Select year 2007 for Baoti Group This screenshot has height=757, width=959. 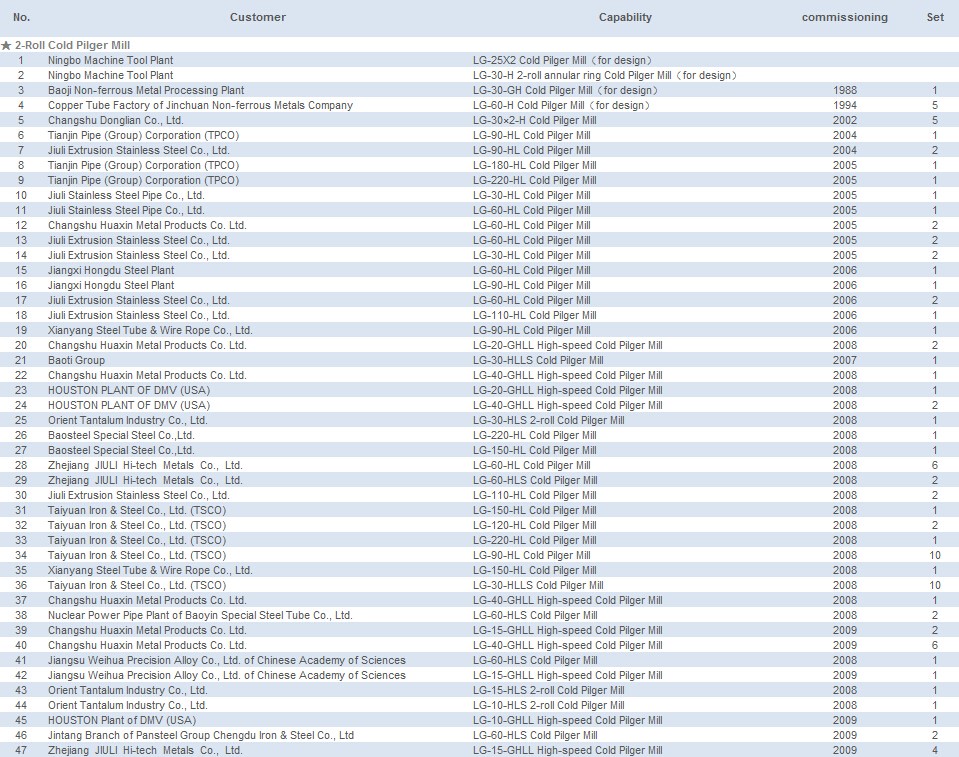[x=845, y=360]
